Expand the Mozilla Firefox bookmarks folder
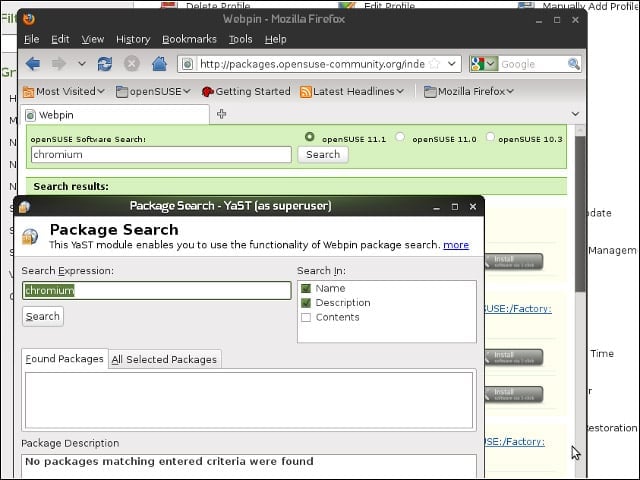The image size is (640, 480). click(x=469, y=91)
